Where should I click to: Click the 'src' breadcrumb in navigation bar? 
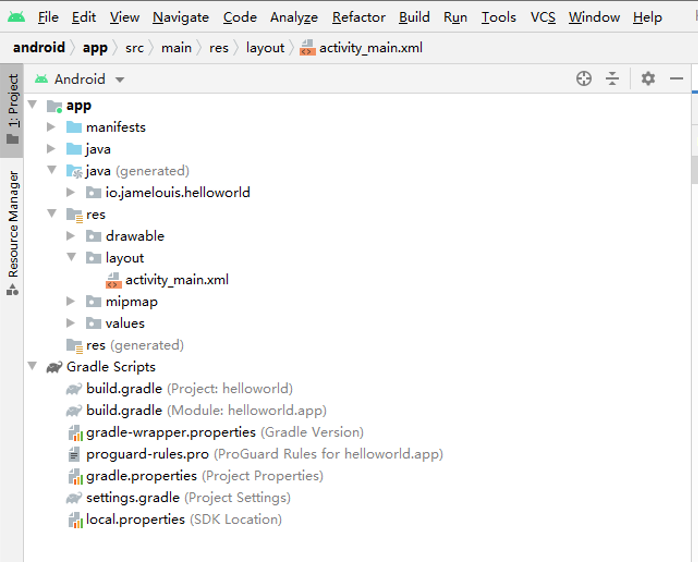click(x=132, y=48)
